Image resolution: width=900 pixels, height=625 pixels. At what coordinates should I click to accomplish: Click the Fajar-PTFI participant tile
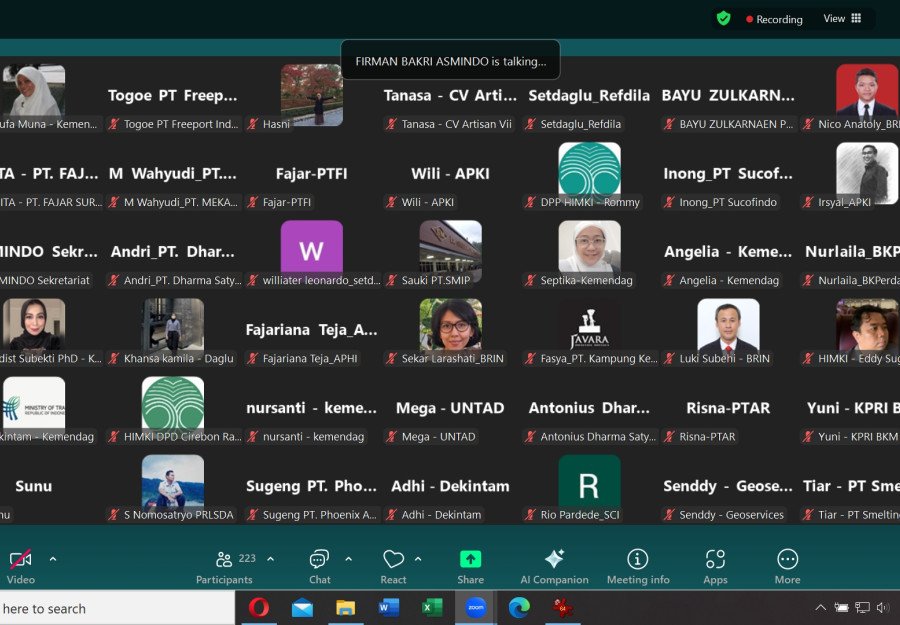tap(312, 173)
